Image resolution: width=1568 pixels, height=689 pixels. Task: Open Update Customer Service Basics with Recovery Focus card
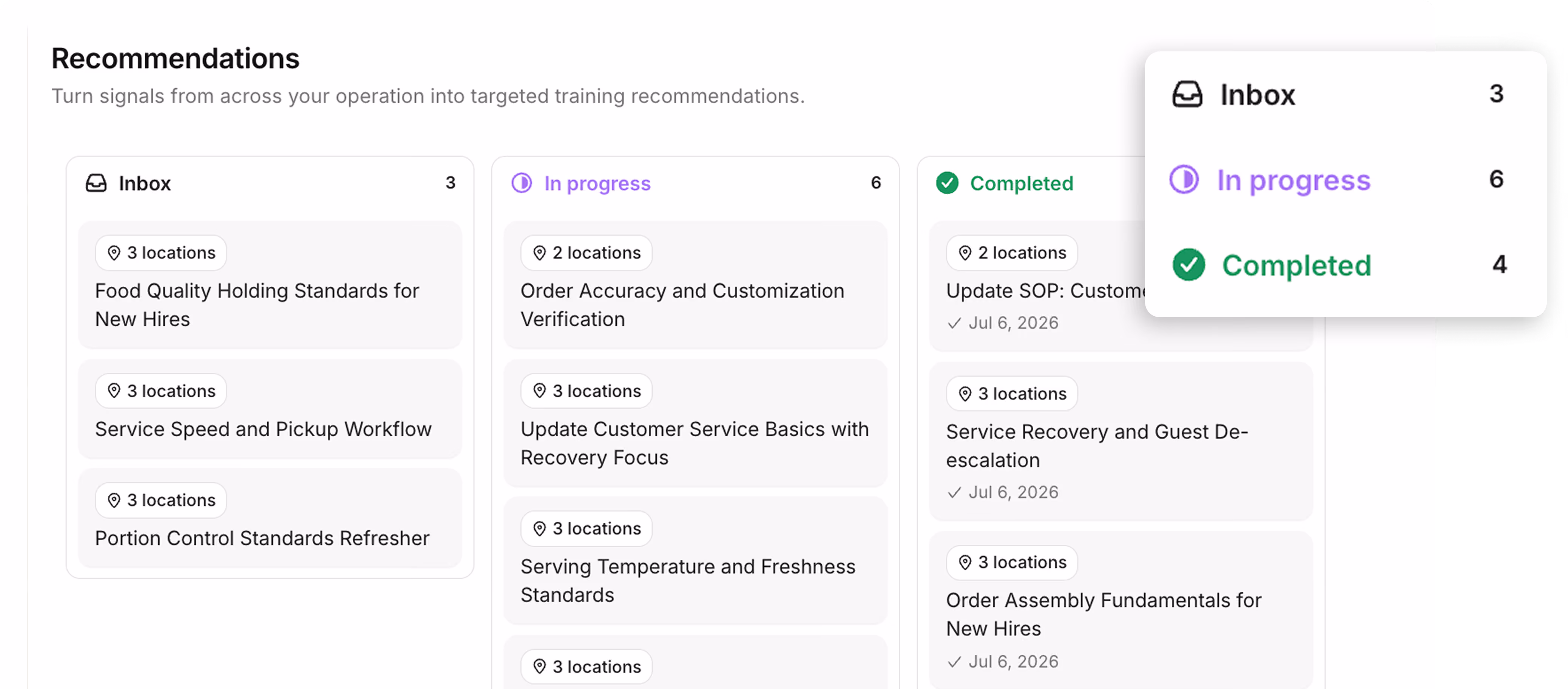(x=696, y=423)
